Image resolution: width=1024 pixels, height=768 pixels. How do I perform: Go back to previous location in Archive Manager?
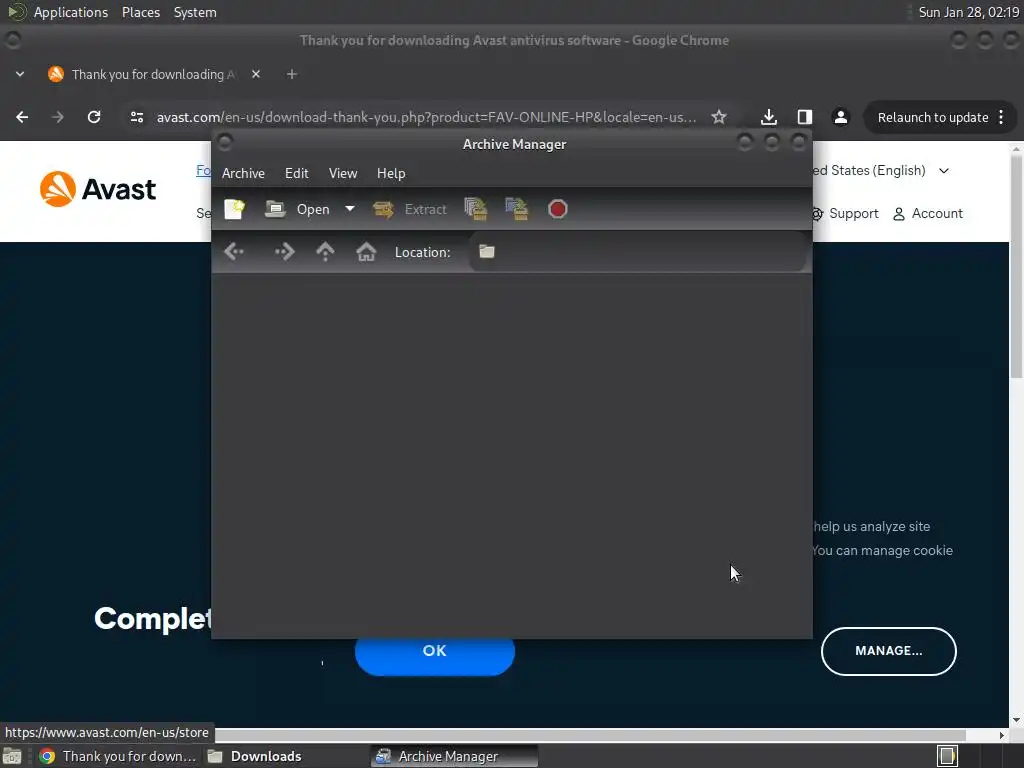pyautogui.click(x=234, y=251)
